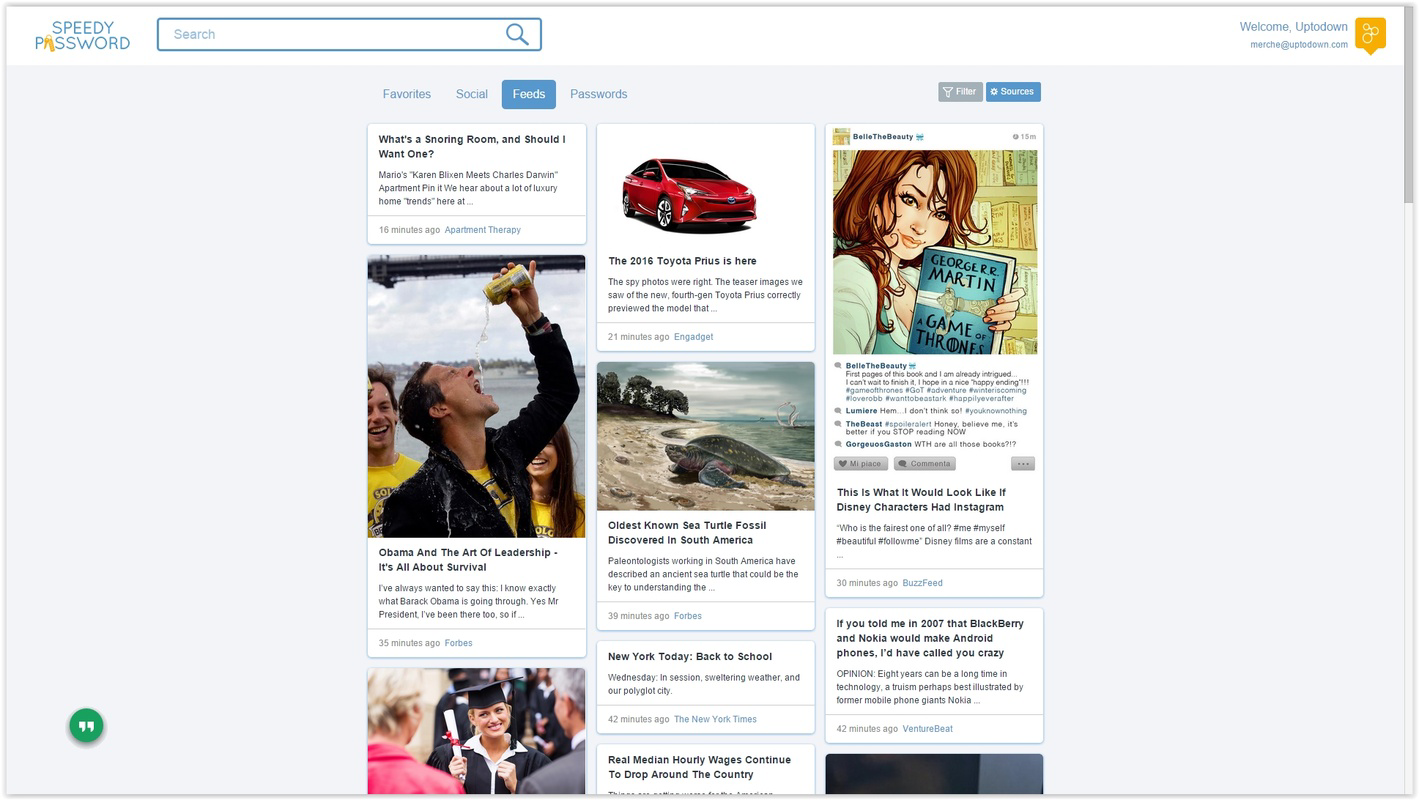
Task: Open the red Toyota Prius image
Action: point(689,195)
